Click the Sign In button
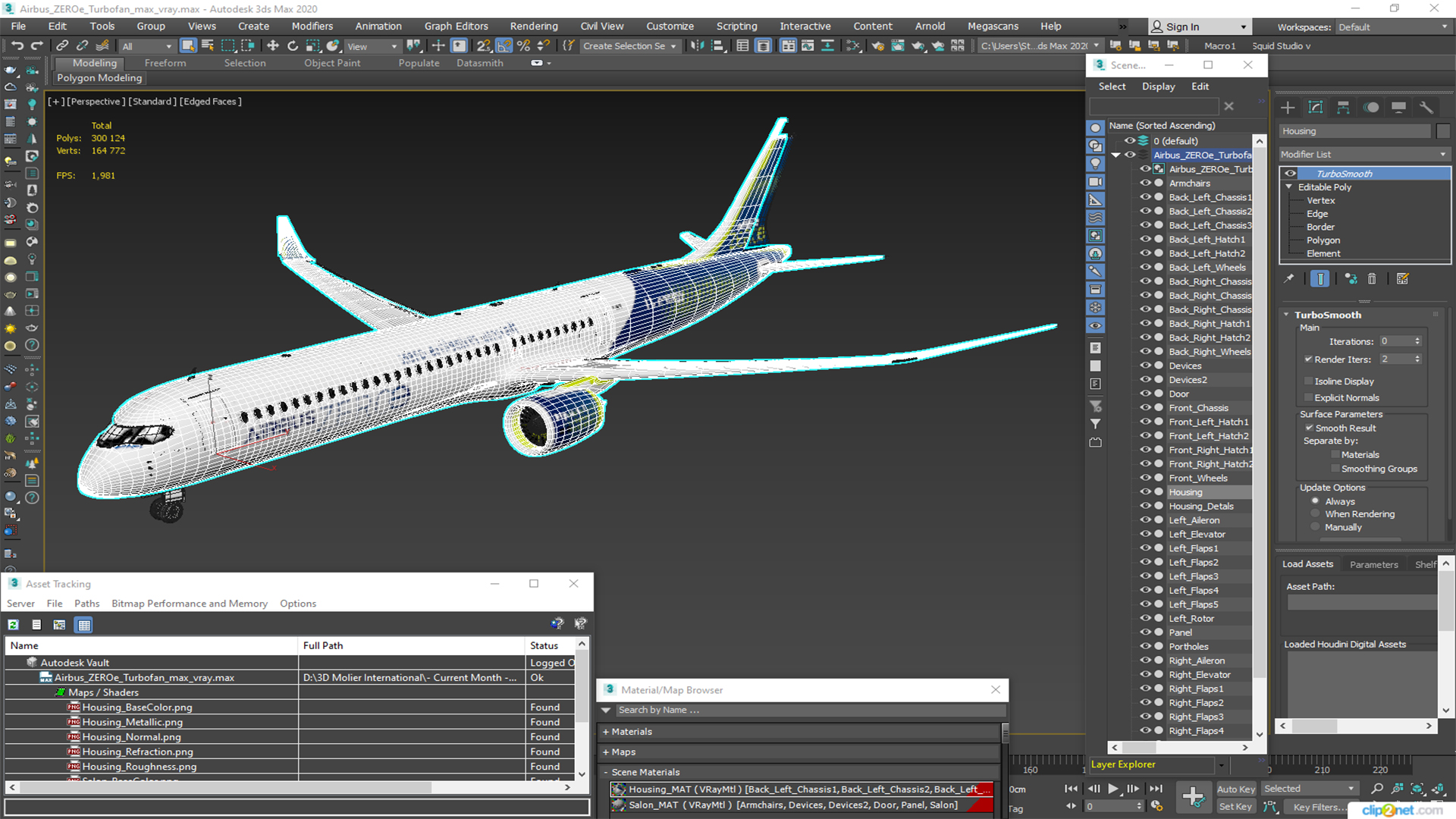Image resolution: width=1456 pixels, height=819 pixels. coord(1199,27)
